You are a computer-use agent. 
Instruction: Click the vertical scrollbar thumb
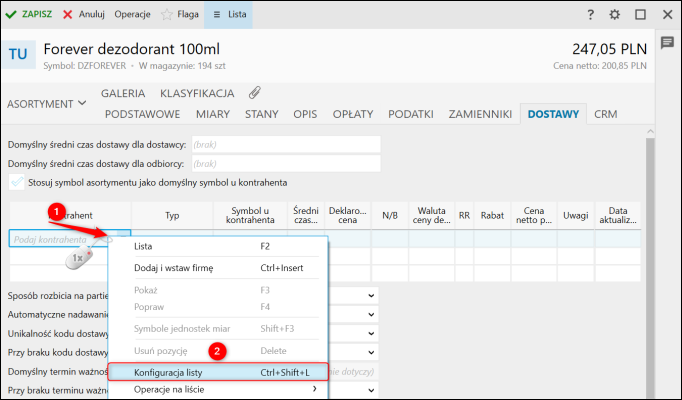[650, 267]
